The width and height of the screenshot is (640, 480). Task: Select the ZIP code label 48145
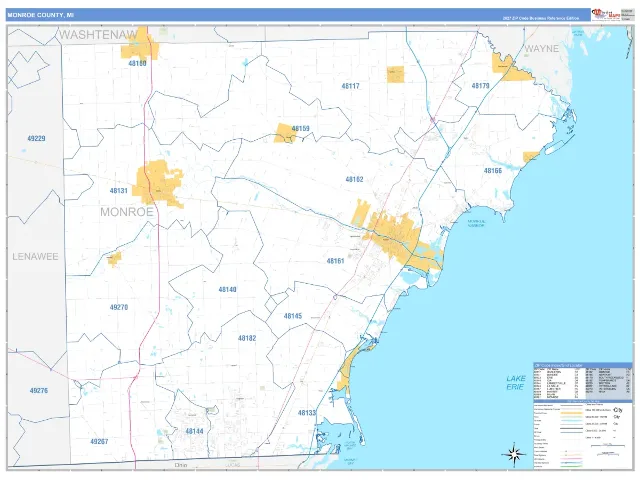[293, 316]
